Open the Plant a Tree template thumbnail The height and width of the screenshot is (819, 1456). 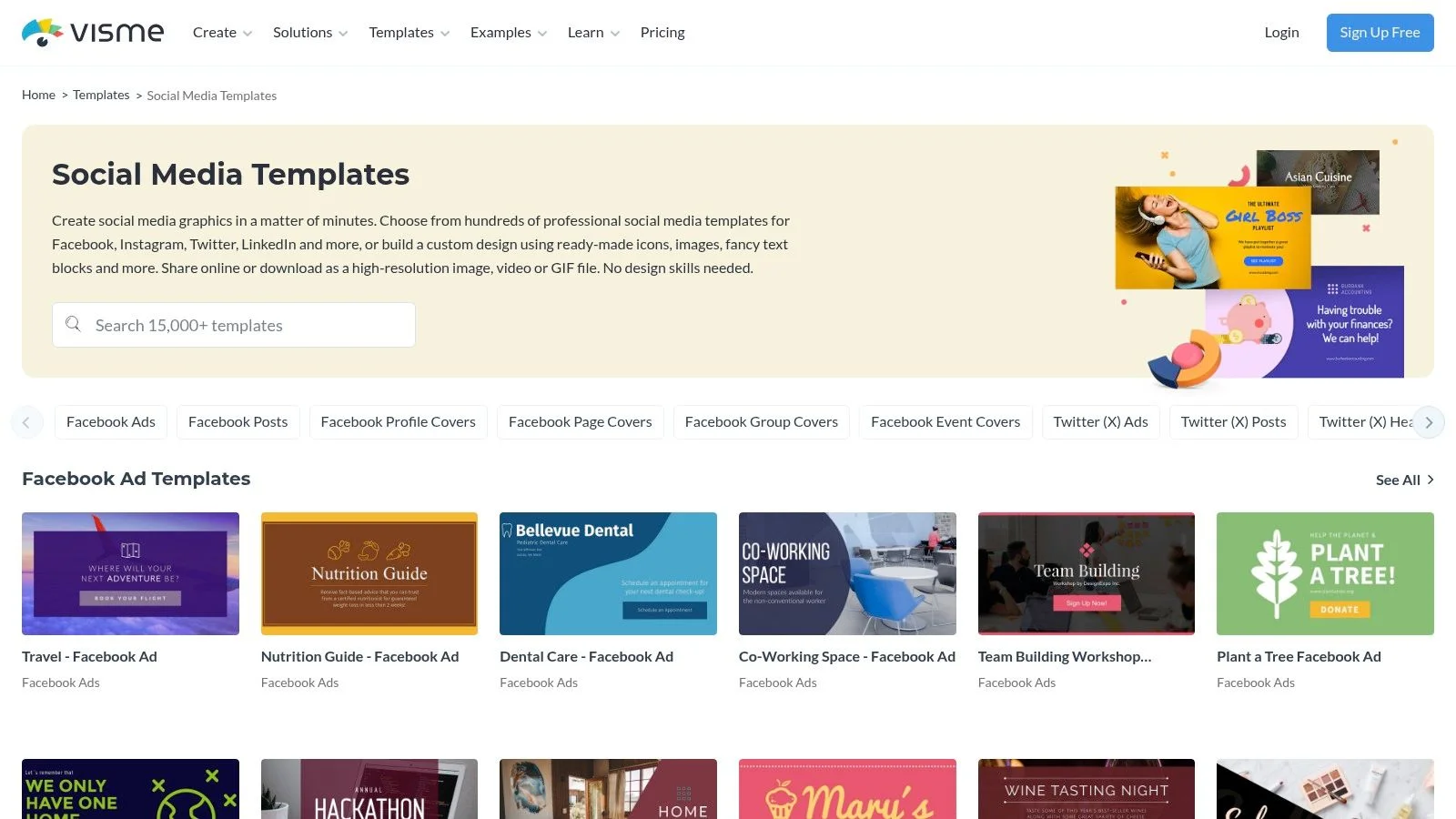point(1325,573)
